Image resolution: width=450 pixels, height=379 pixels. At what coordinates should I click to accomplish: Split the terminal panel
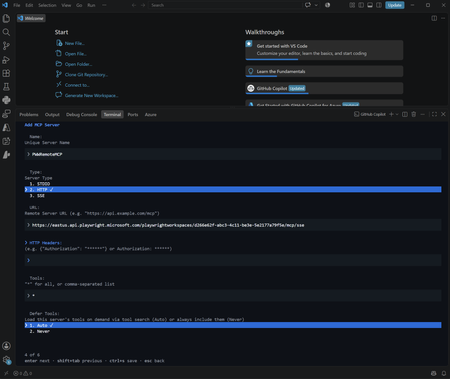[x=405, y=114]
